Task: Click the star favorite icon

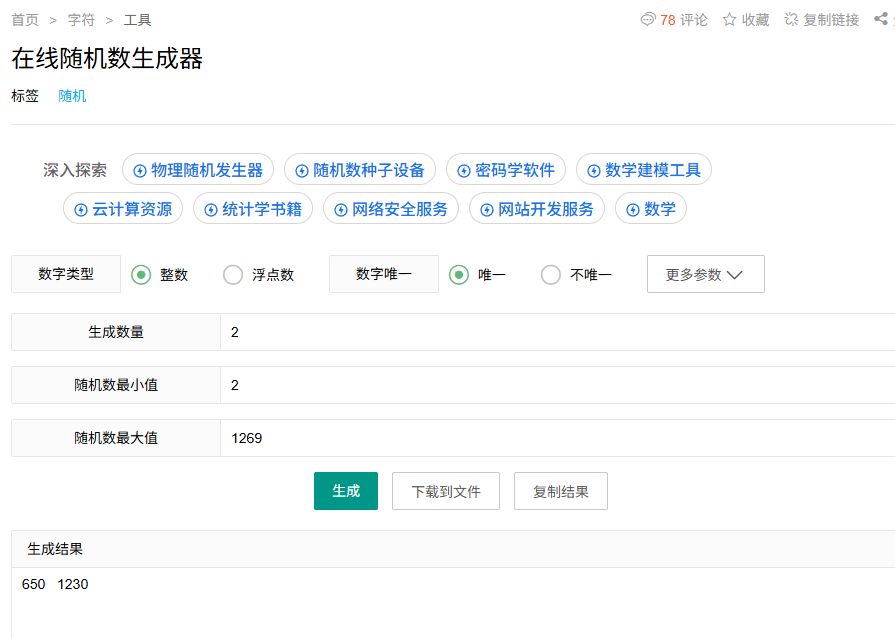Action: coord(729,20)
